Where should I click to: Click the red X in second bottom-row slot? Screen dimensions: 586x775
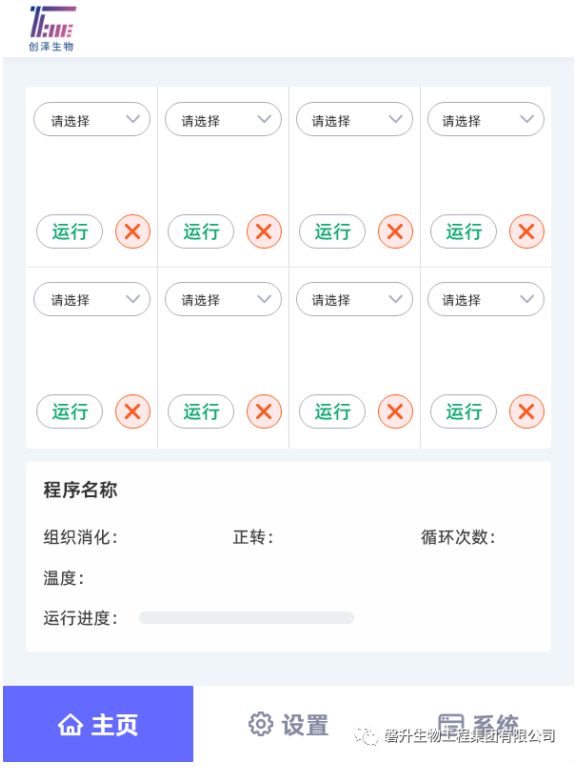[x=264, y=411]
